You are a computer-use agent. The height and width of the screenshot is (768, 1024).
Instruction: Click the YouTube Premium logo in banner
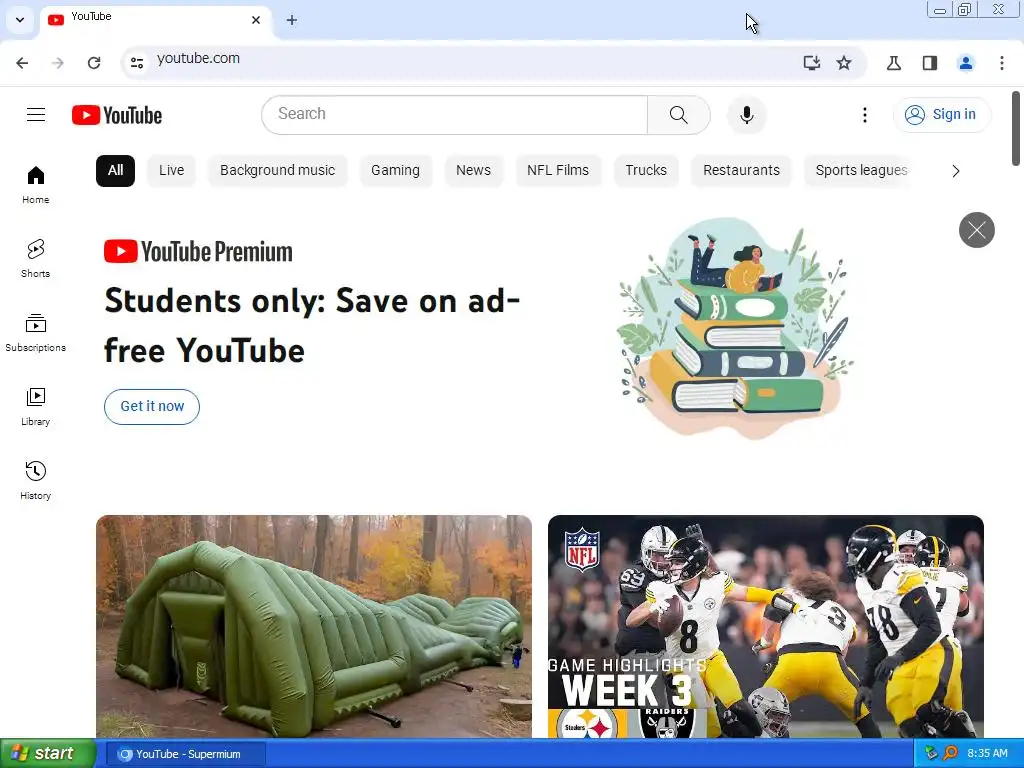click(199, 251)
